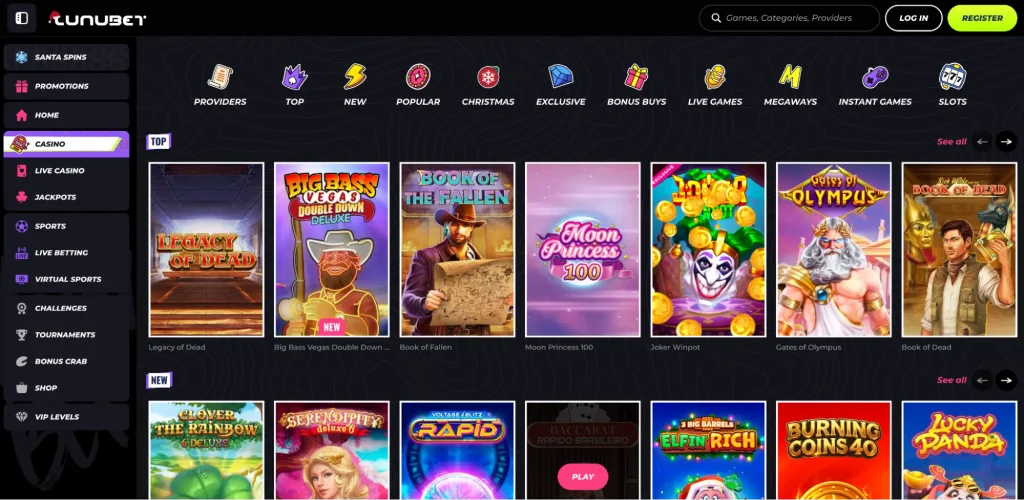Toggle the sidebar collapse button
Screen dimensions: 1024x500
22,18
